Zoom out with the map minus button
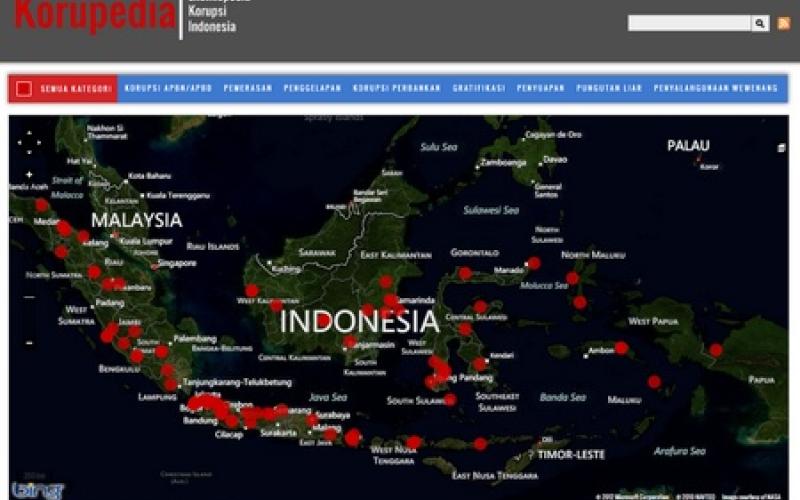 click(29, 296)
